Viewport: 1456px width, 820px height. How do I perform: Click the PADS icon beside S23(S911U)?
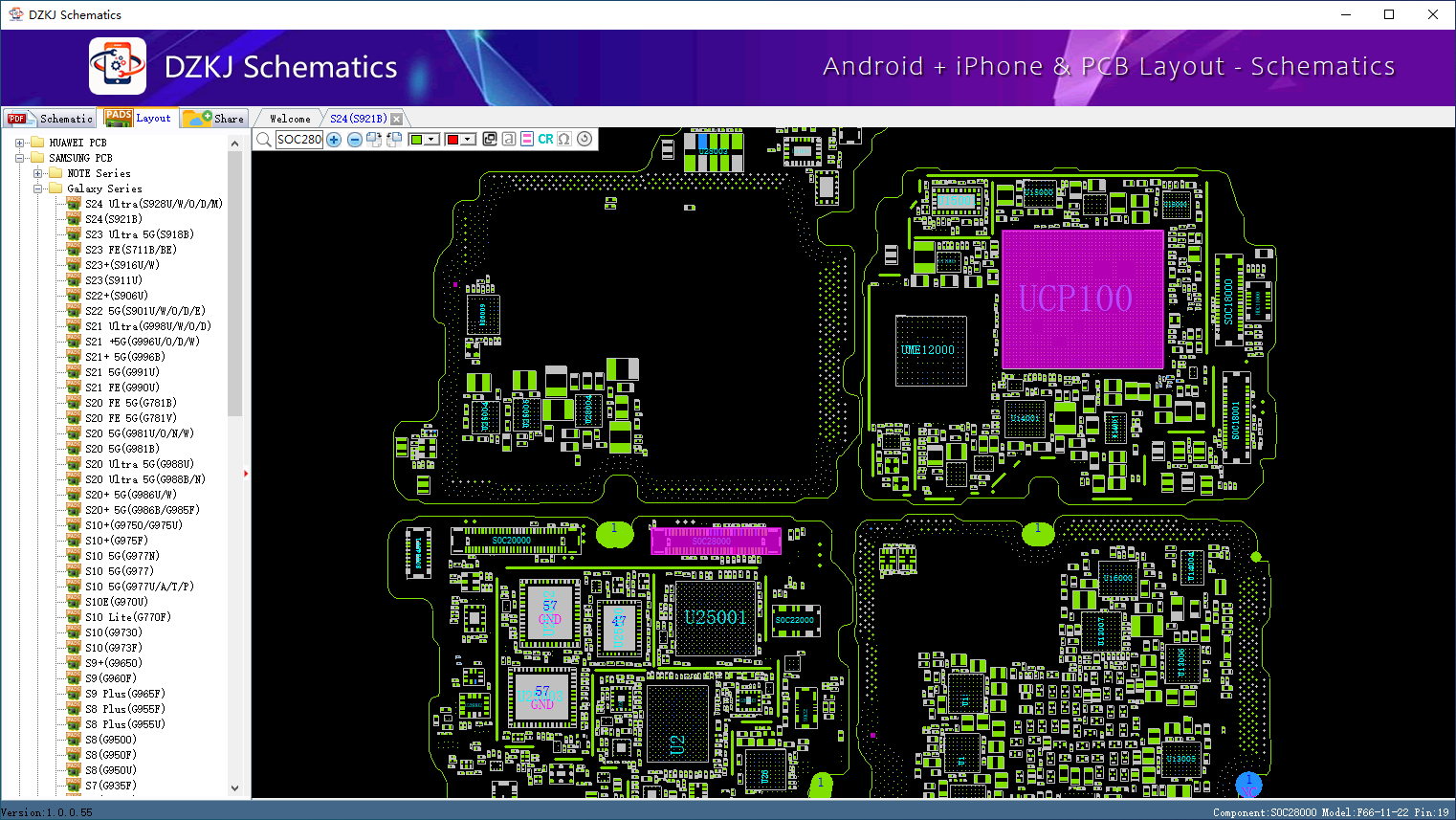tap(74, 279)
